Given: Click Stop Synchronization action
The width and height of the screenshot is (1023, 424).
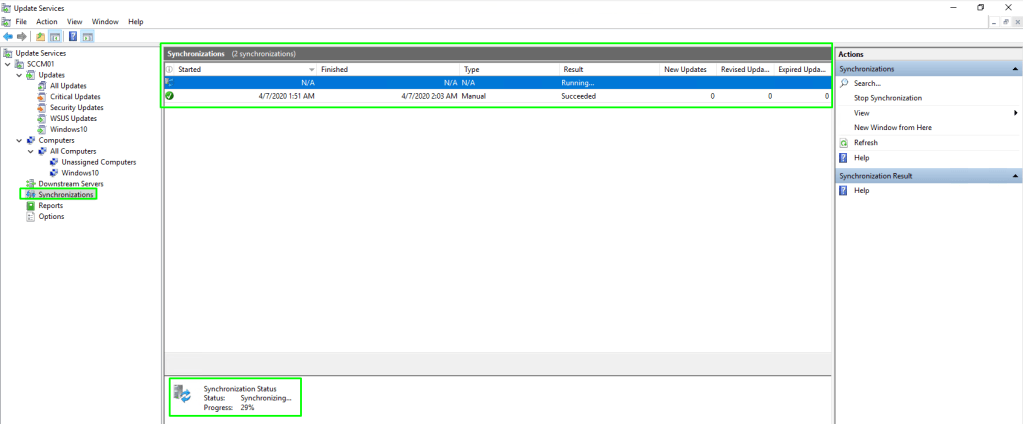Looking at the screenshot, I should tap(888, 98).
